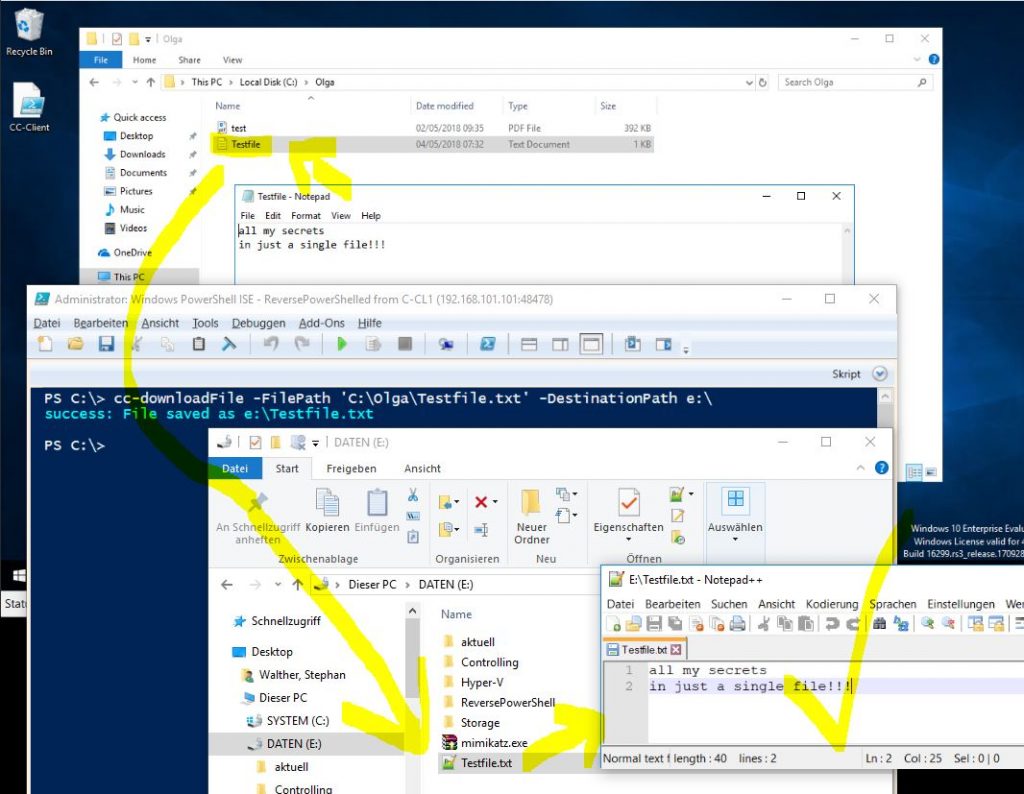Screen dimensions: 1024x794
Task: Open quick access toolbar dropdown in DATEN titlebar
Action: tap(315, 443)
